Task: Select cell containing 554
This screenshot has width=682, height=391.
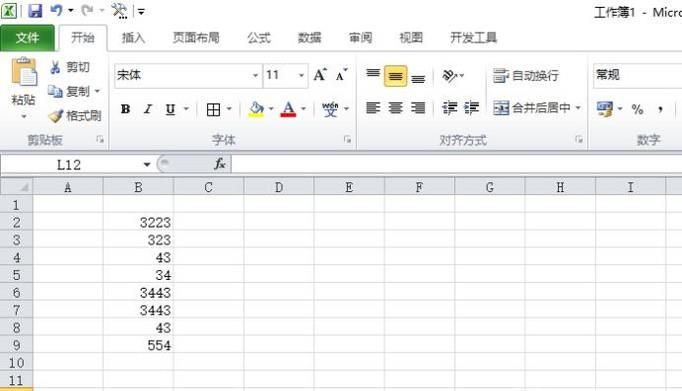Action: coord(138,345)
